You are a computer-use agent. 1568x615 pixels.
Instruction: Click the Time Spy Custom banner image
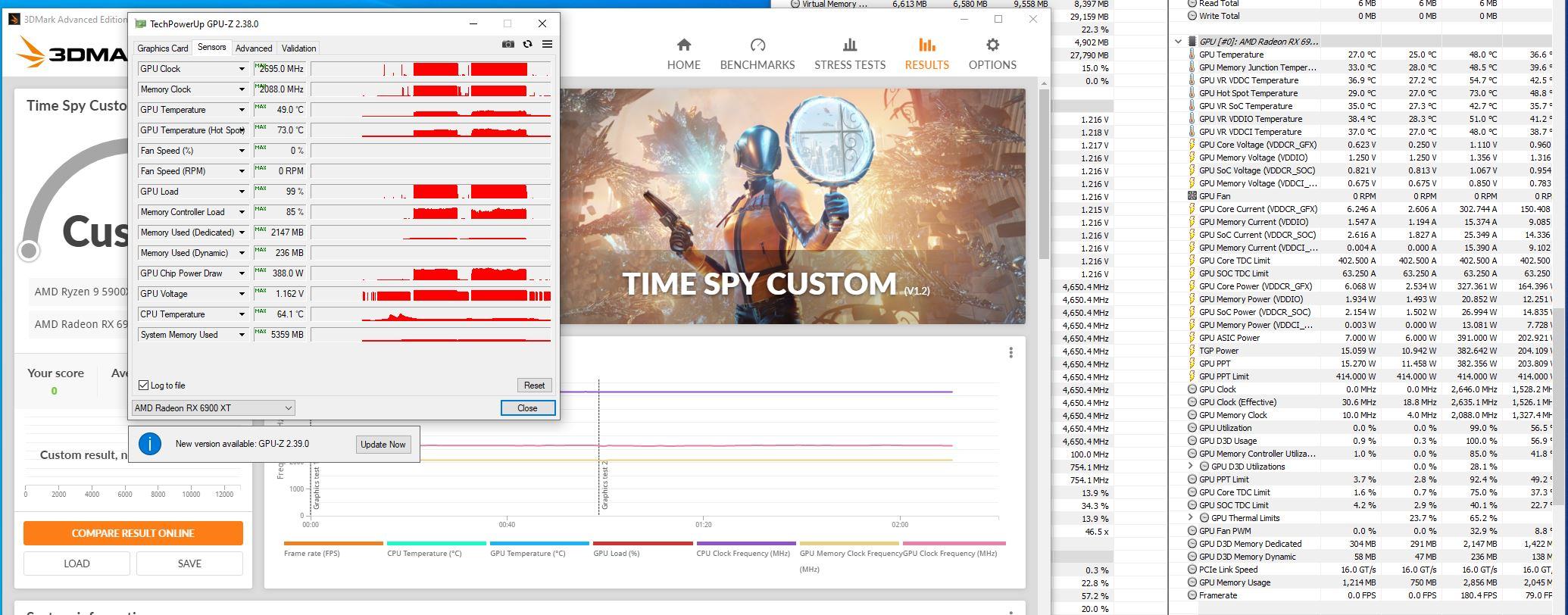792,206
